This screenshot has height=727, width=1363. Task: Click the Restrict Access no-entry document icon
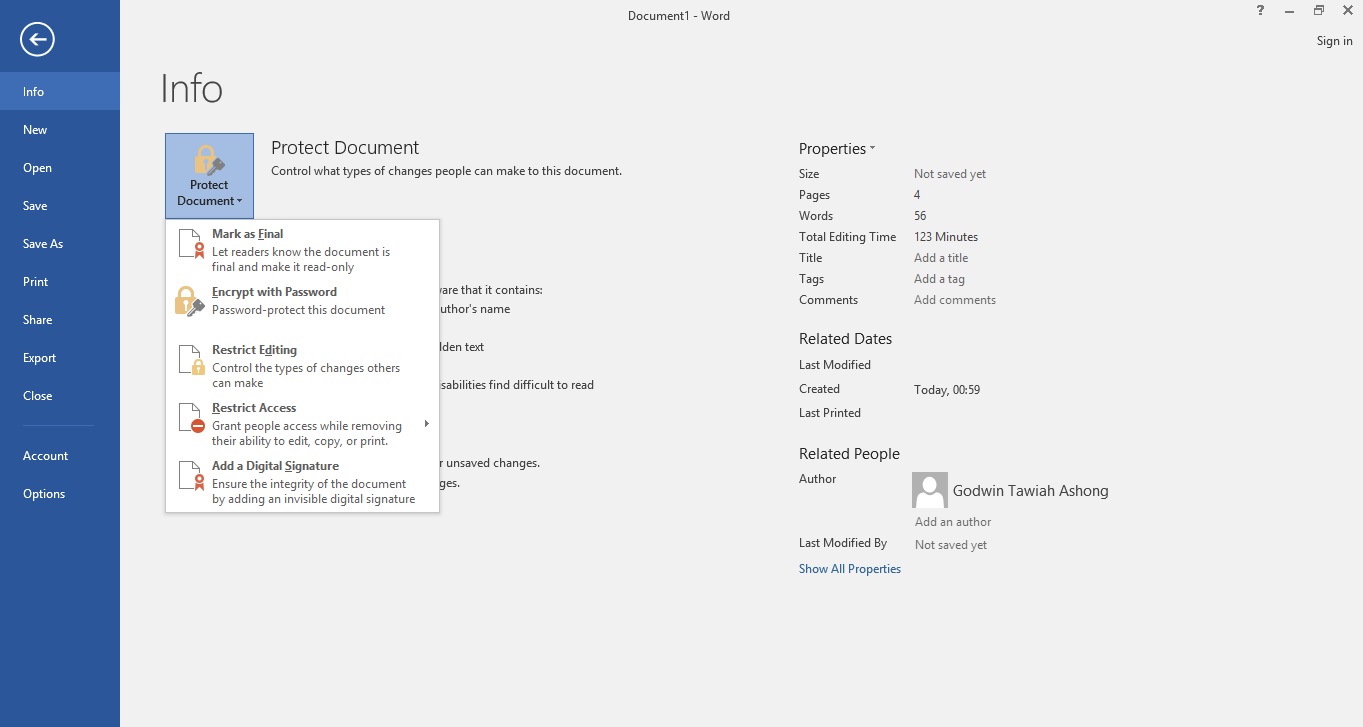pyautogui.click(x=190, y=417)
